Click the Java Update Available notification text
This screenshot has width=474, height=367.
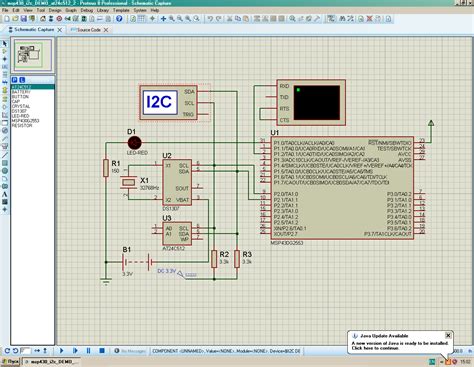[x=384, y=336]
